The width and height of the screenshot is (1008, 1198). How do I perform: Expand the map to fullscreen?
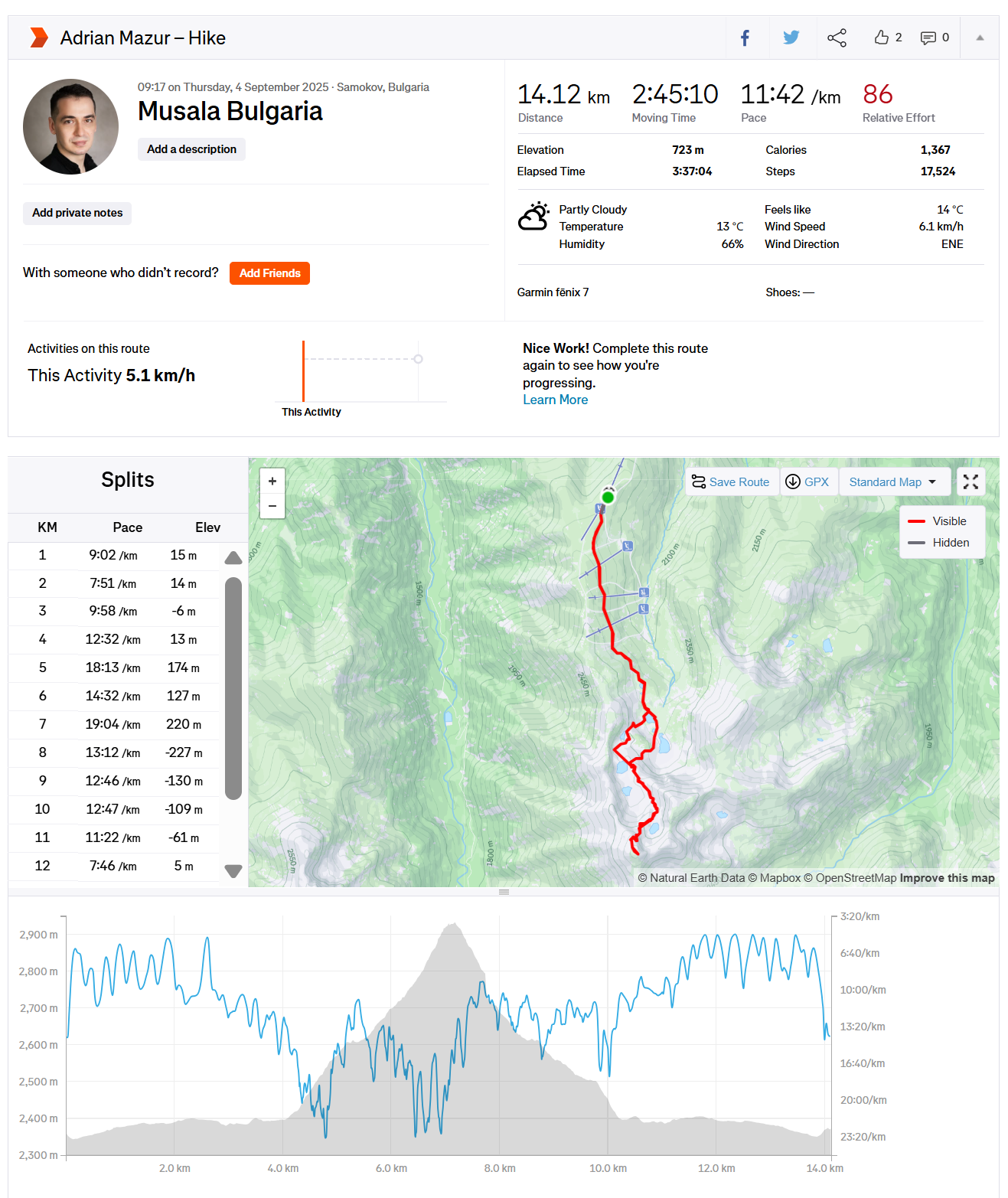point(970,481)
